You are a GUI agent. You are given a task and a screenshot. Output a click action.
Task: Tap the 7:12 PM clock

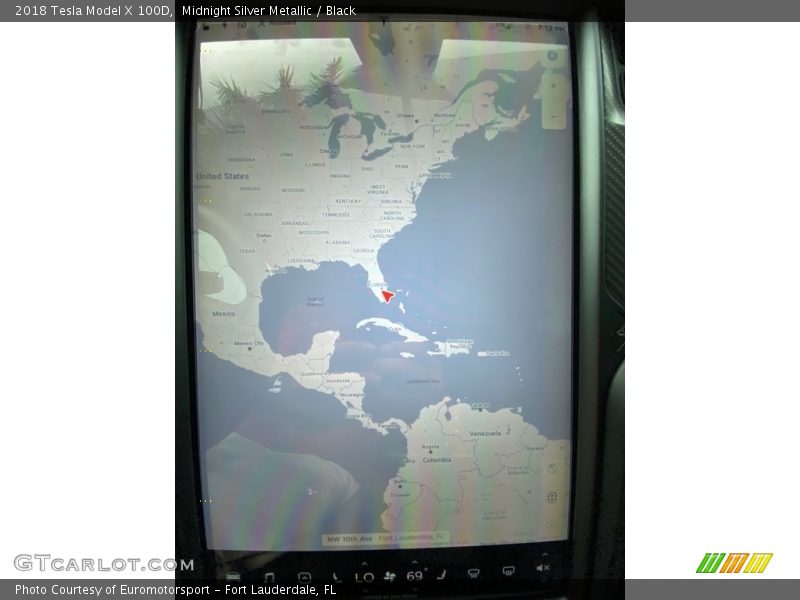point(552,28)
